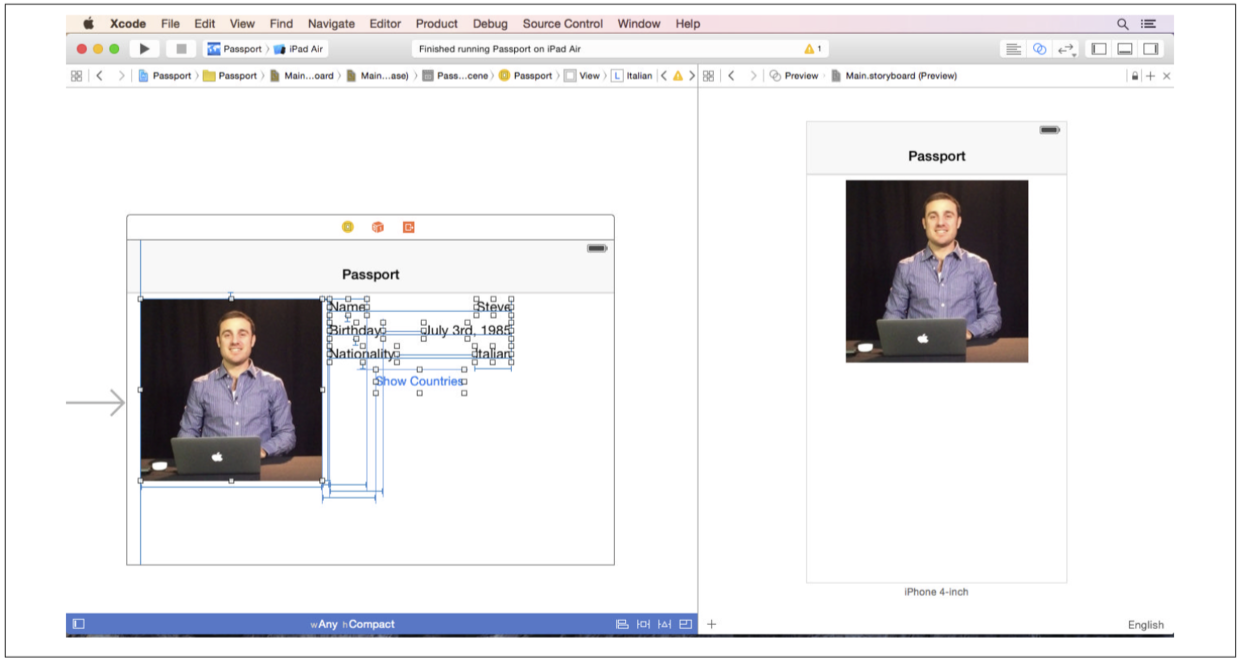1240x661 pixels.
Task: Click the Stop button in toolbar
Action: 181,49
